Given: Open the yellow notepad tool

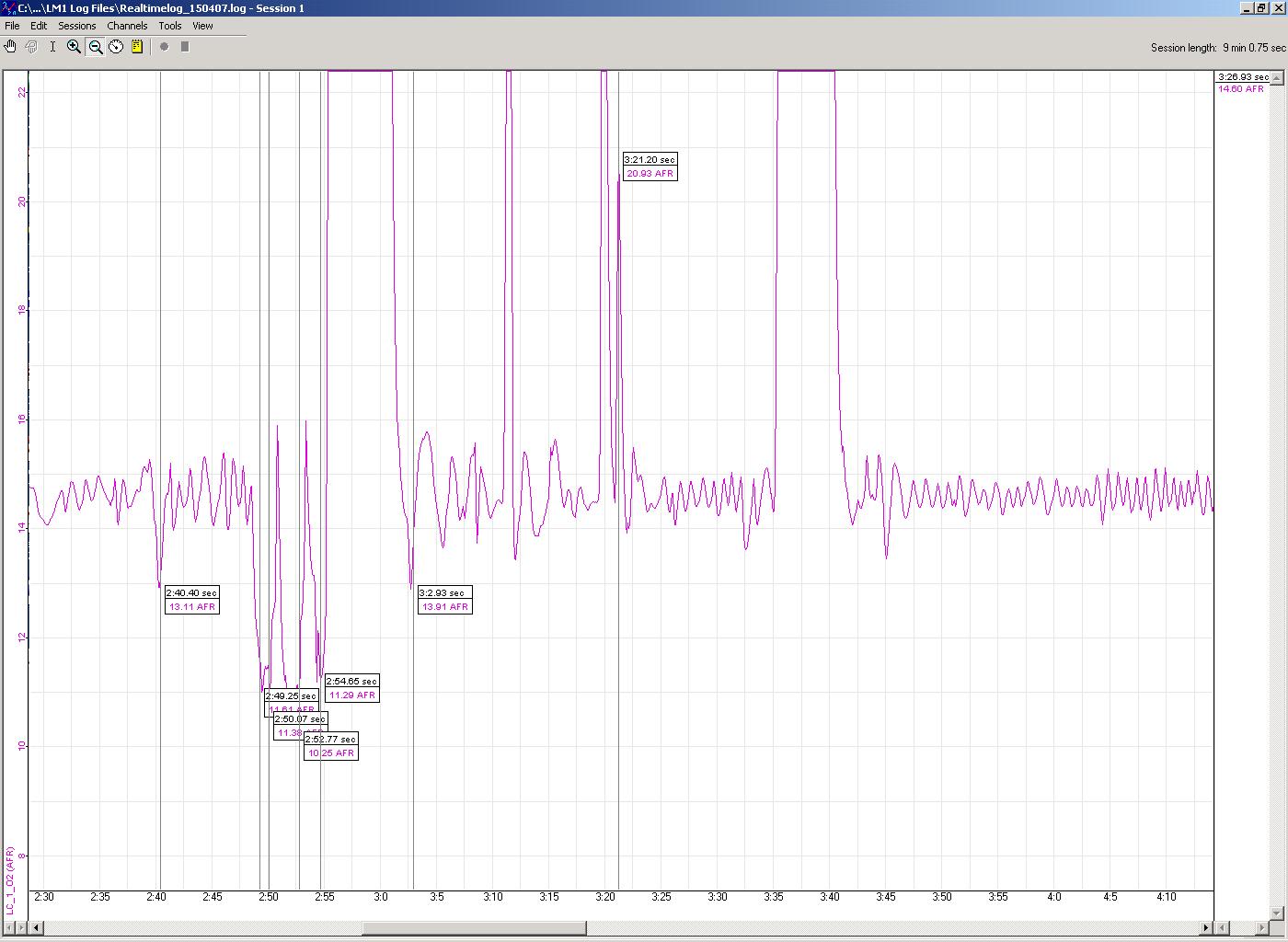Looking at the screenshot, I should click(137, 47).
